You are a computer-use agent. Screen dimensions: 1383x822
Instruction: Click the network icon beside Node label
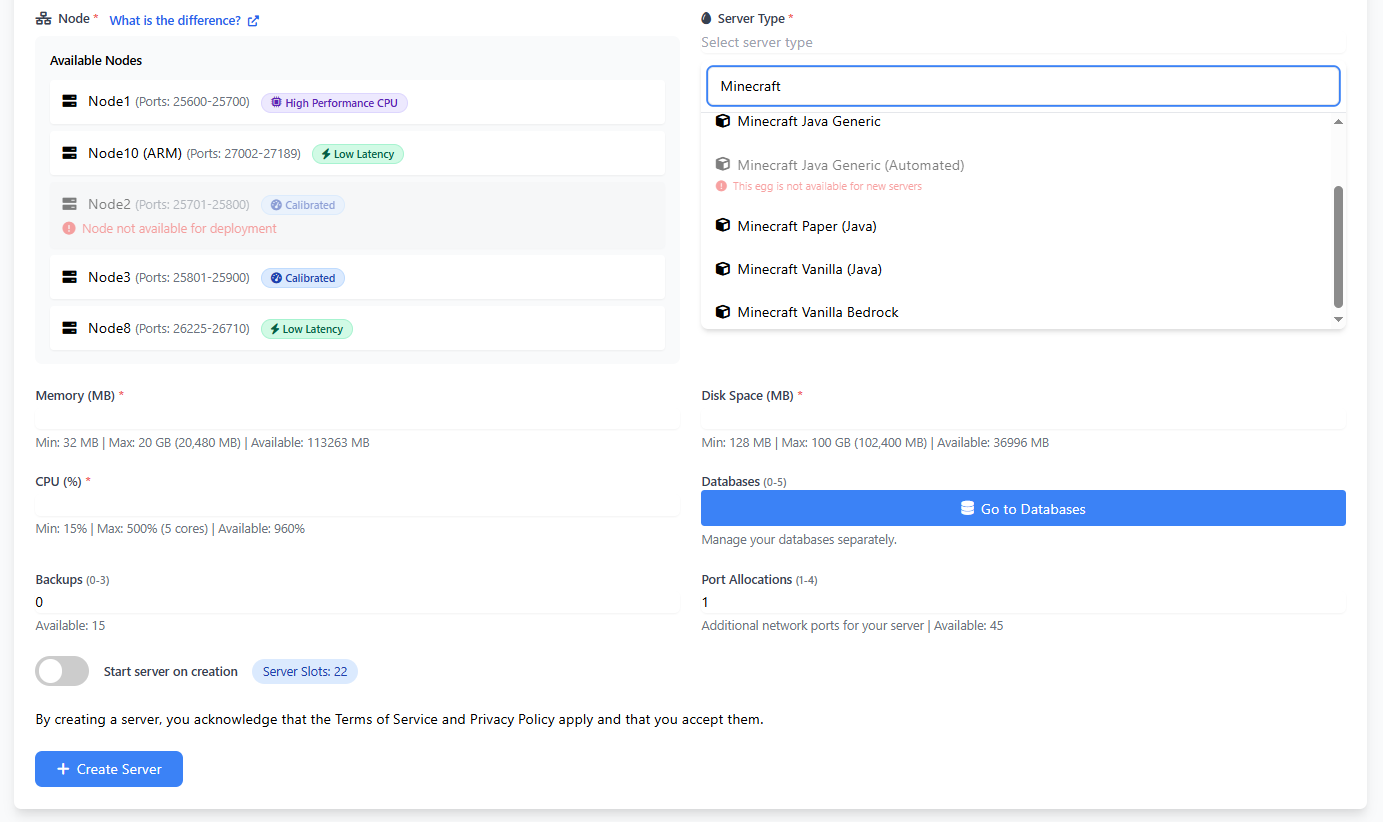click(43, 19)
